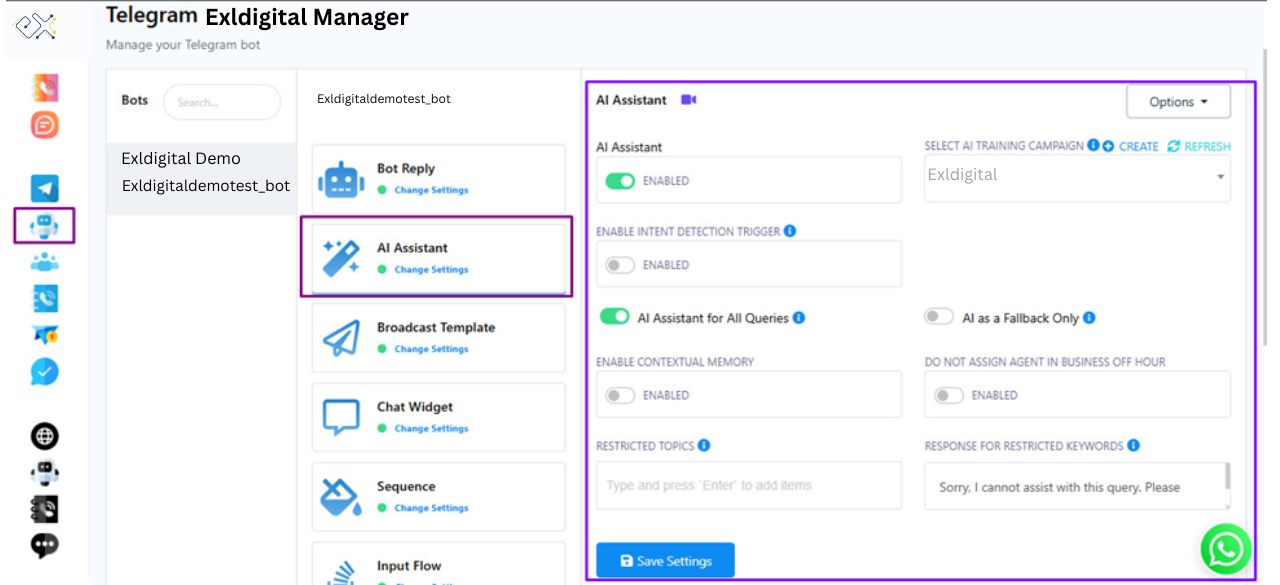The image size is (1280, 585).
Task: Open the black phonebook sidebar icon
Action: click(44, 508)
